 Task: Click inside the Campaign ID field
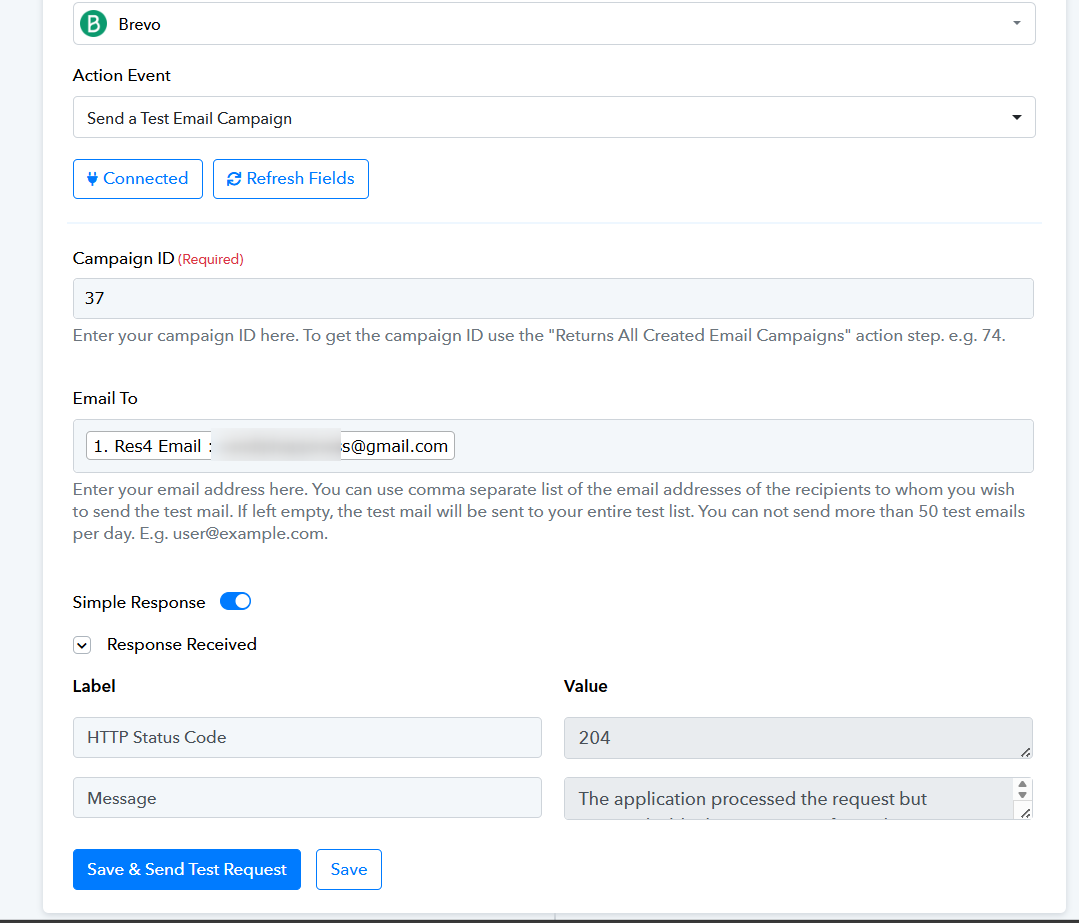pos(553,298)
